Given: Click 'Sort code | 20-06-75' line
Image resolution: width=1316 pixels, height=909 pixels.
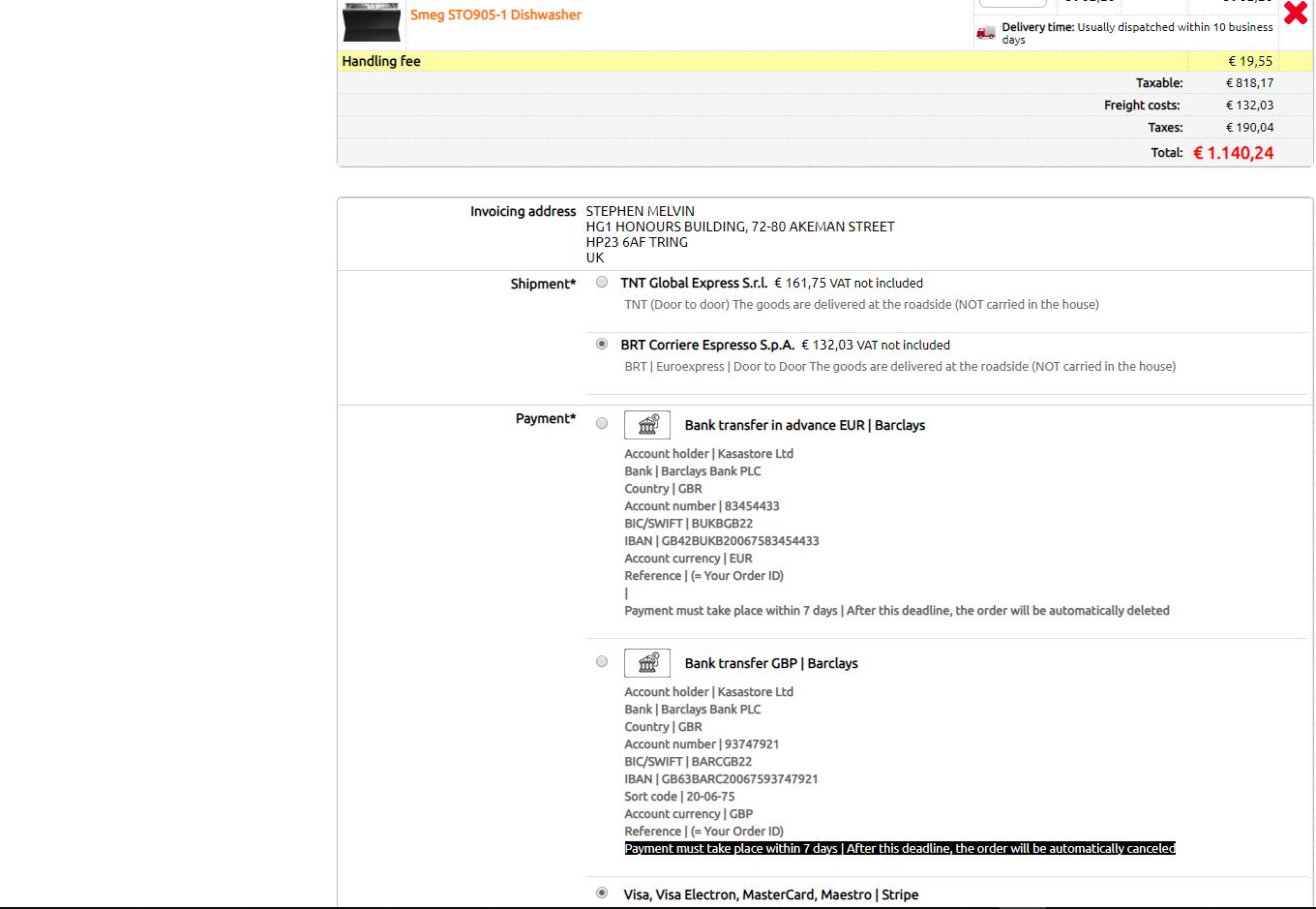Looking at the screenshot, I should click(x=679, y=797).
